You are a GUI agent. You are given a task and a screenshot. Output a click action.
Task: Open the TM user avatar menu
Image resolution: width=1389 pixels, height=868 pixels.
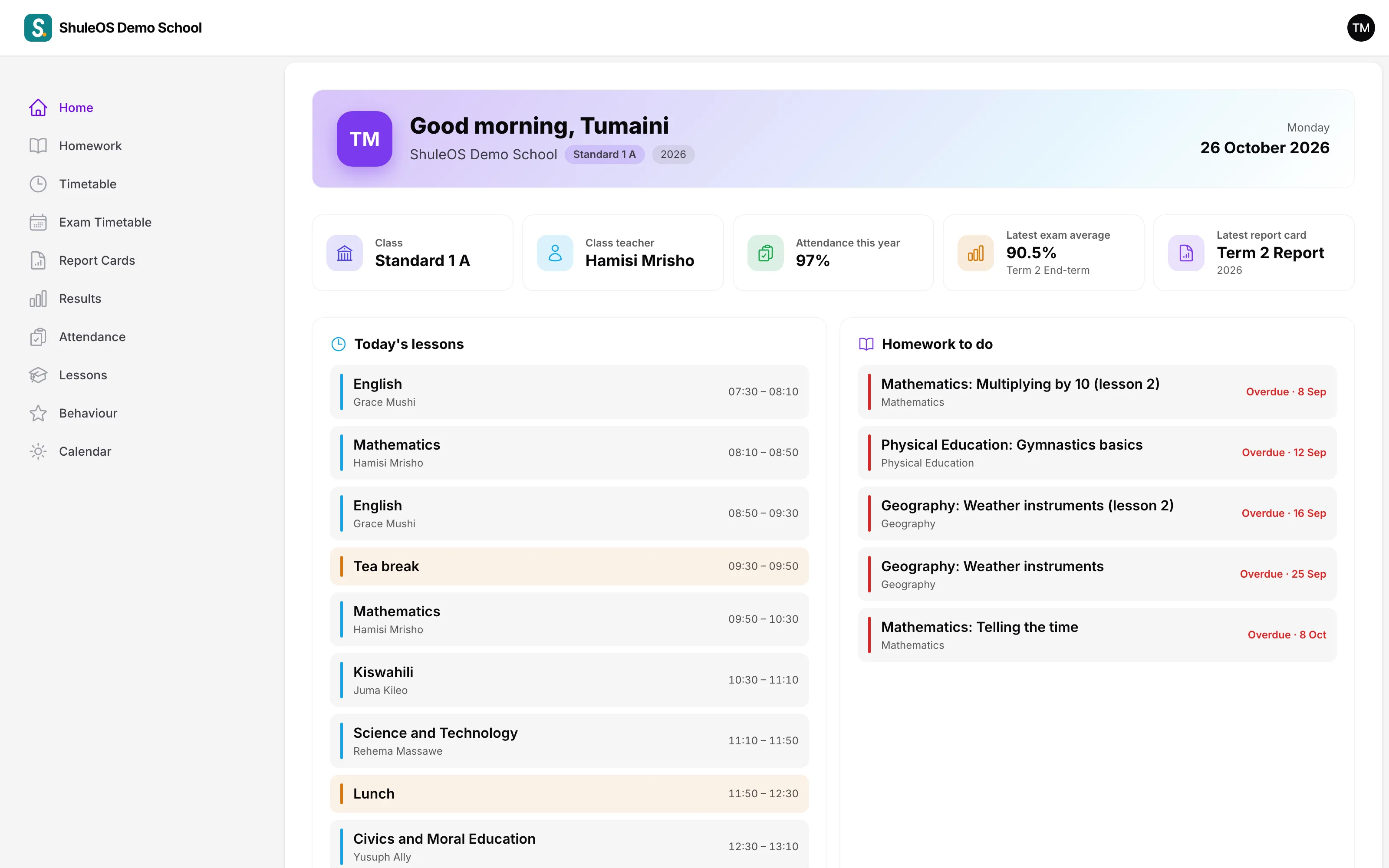[1360, 27]
